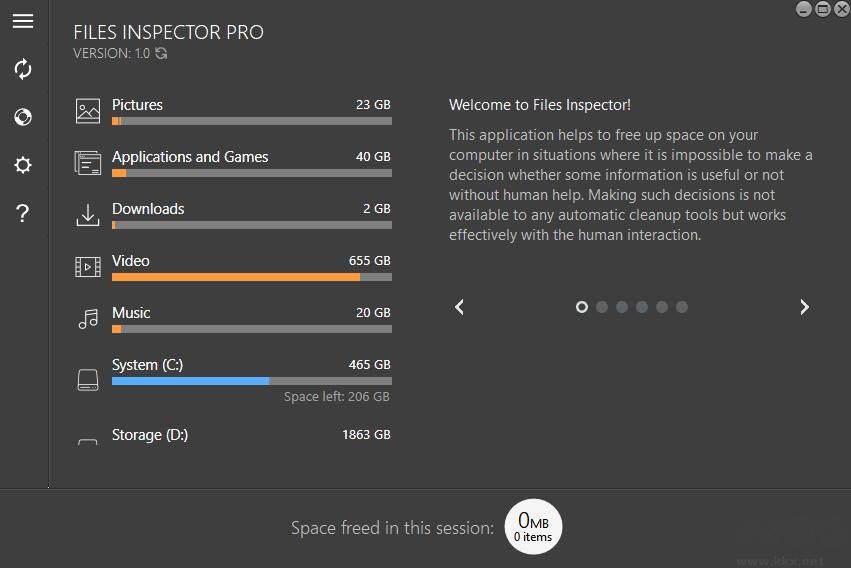Image resolution: width=851 pixels, height=568 pixels.
Task: Select the last slide indicator dot
Action: pyautogui.click(x=682, y=307)
